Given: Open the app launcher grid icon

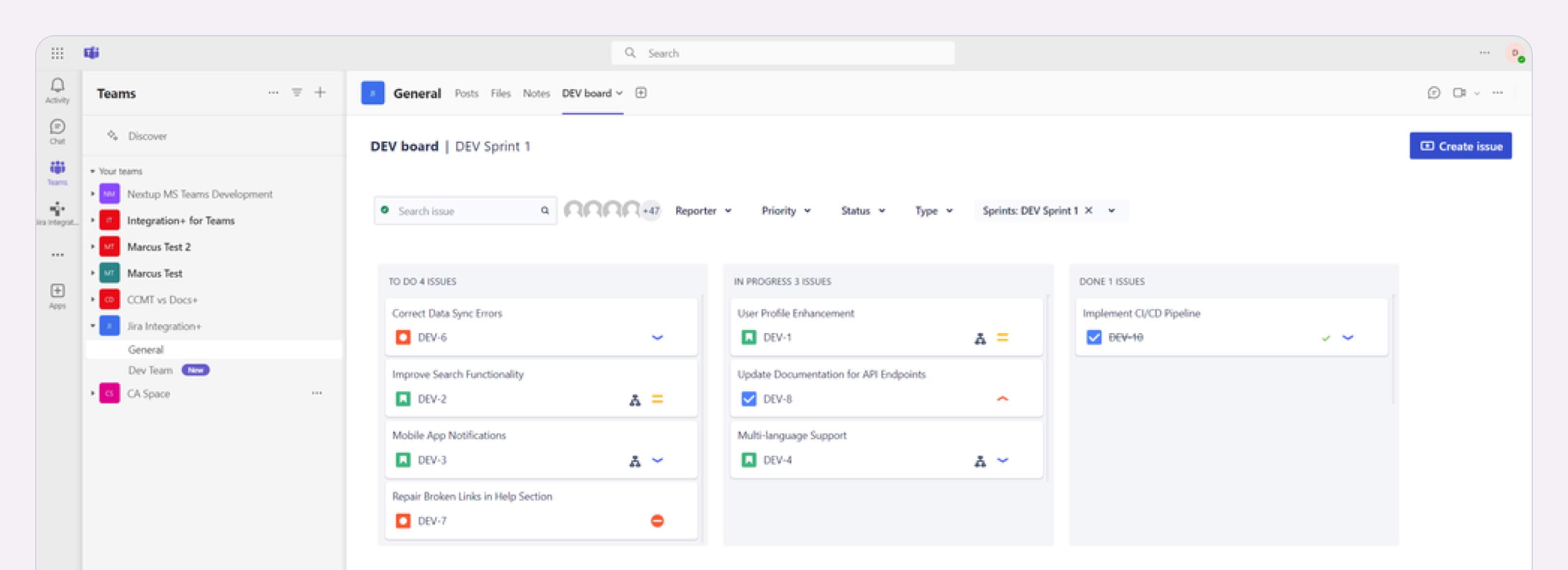Looking at the screenshot, I should click(57, 53).
